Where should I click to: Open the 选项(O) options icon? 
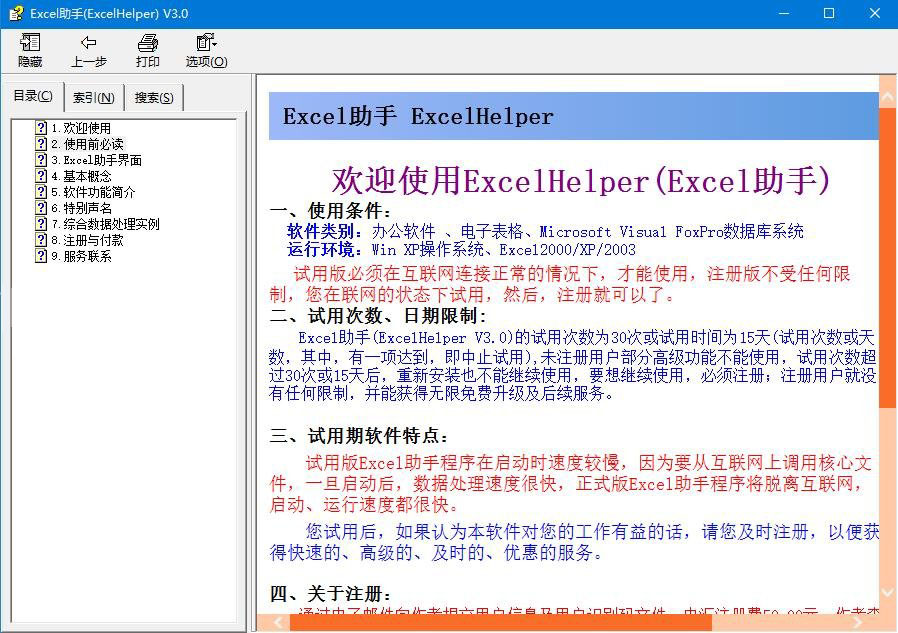pos(206,42)
